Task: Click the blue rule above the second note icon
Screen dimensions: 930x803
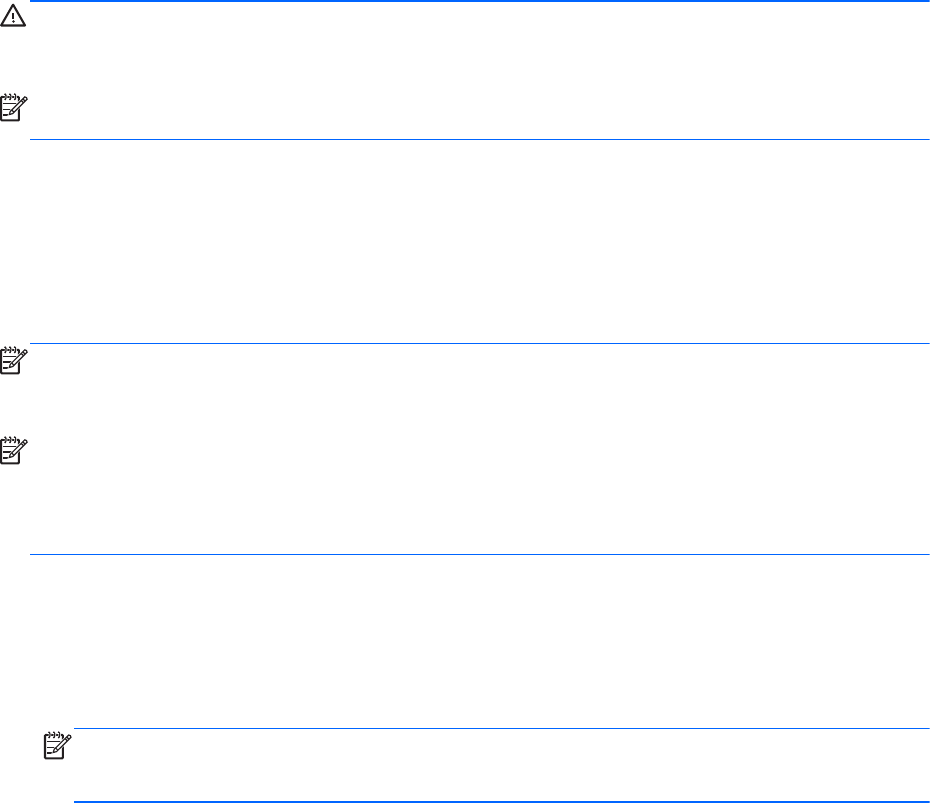Action: 480,344
